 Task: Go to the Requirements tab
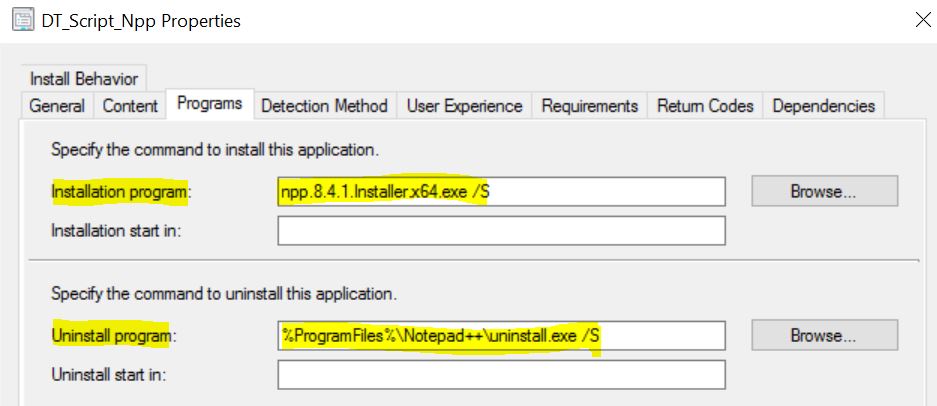point(590,106)
